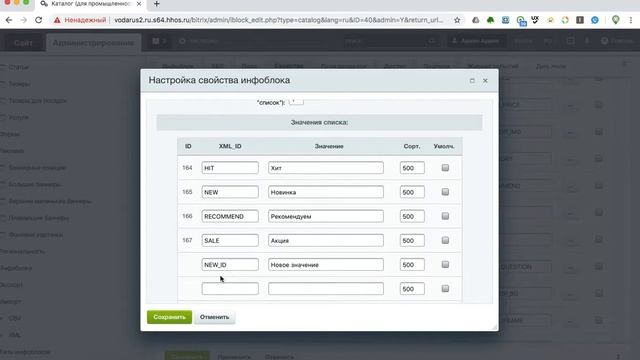The height and width of the screenshot is (360, 640).
Task: Toggle default checkbox for NEW_ID row
Action: [x=445, y=264]
